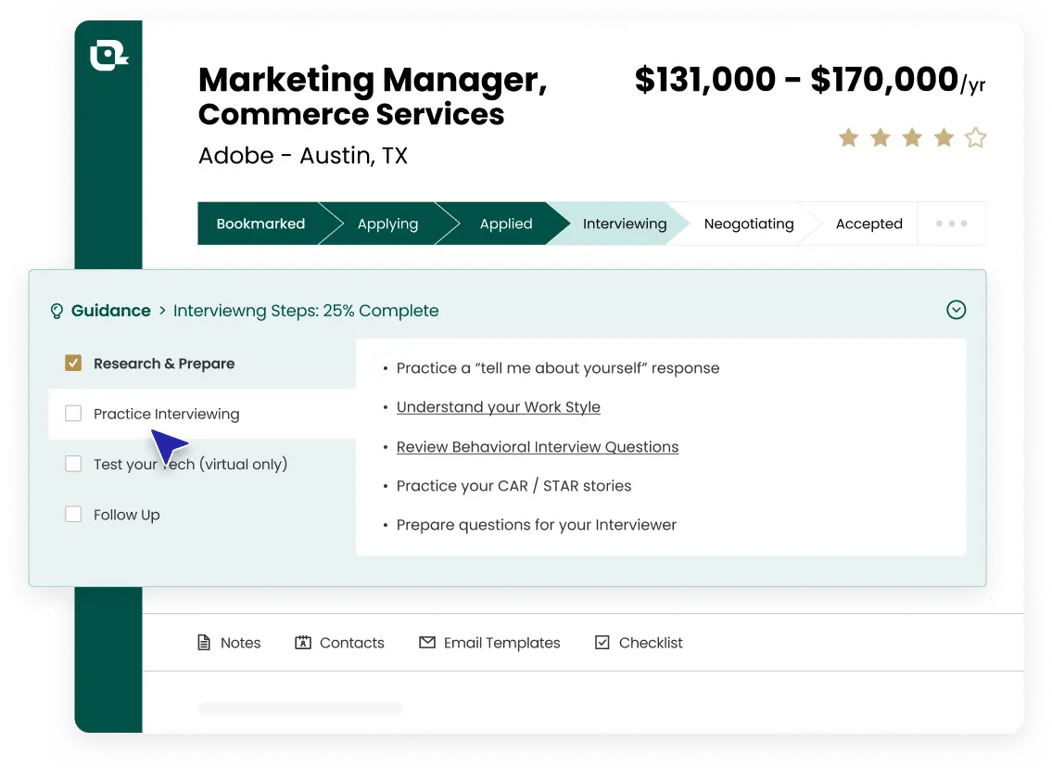Set rating to four stars
Image resolution: width=1052 pixels, height=768 pixels.
[944, 138]
